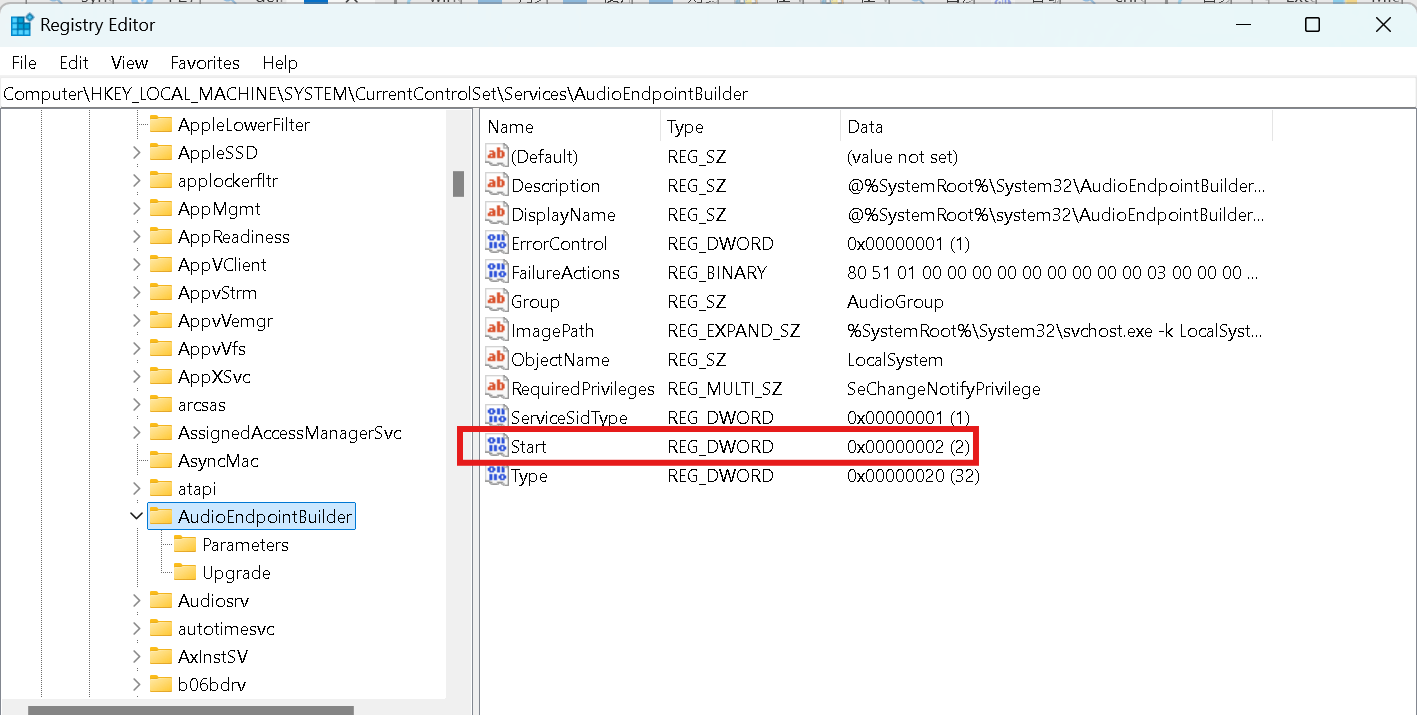Expand the arcsas key
This screenshot has height=715, width=1417.
[x=137, y=405]
